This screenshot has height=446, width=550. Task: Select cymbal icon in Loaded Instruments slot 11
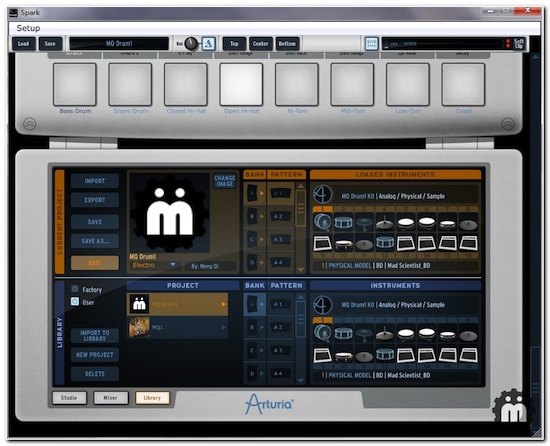[x=364, y=243]
